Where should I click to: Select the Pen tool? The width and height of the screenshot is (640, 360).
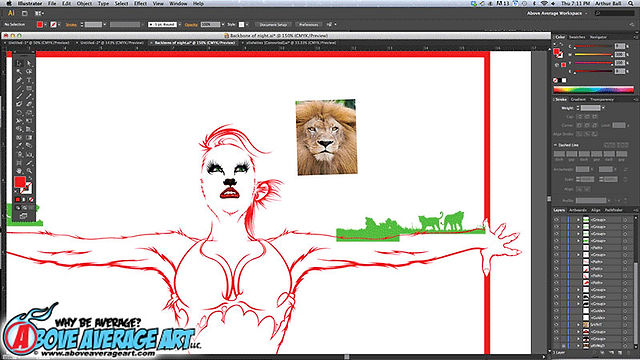[x=19, y=80]
